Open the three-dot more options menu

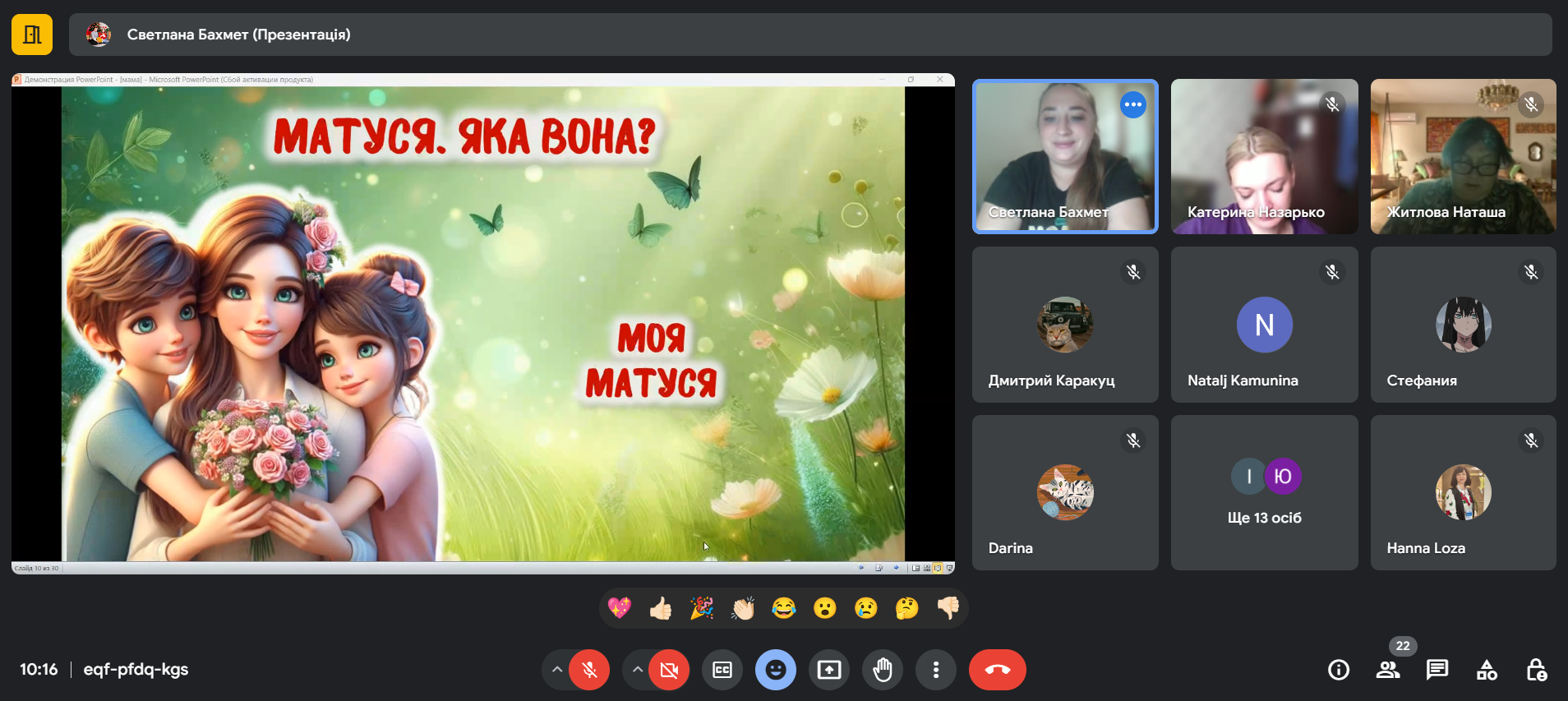click(x=936, y=670)
